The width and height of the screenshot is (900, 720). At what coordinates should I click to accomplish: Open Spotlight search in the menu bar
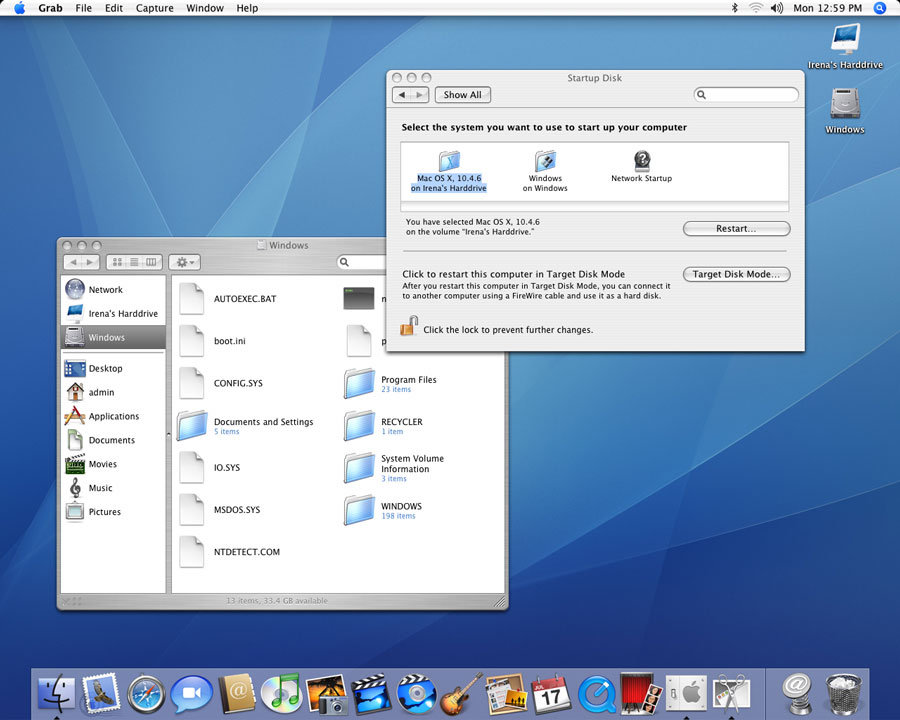(x=879, y=8)
